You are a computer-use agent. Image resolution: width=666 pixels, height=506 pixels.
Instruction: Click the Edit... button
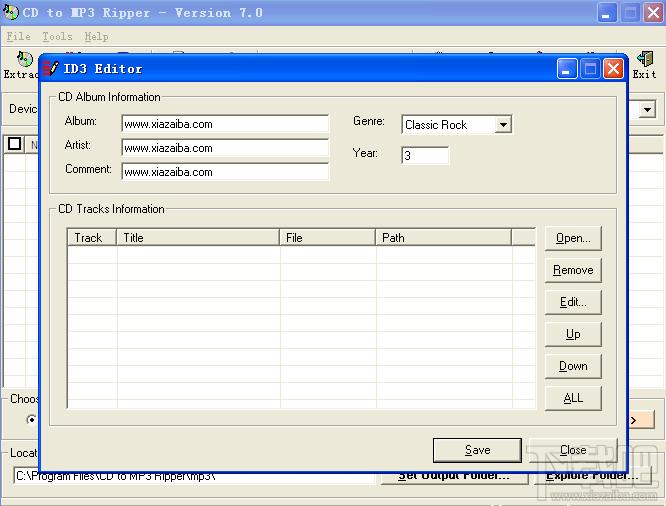point(573,302)
